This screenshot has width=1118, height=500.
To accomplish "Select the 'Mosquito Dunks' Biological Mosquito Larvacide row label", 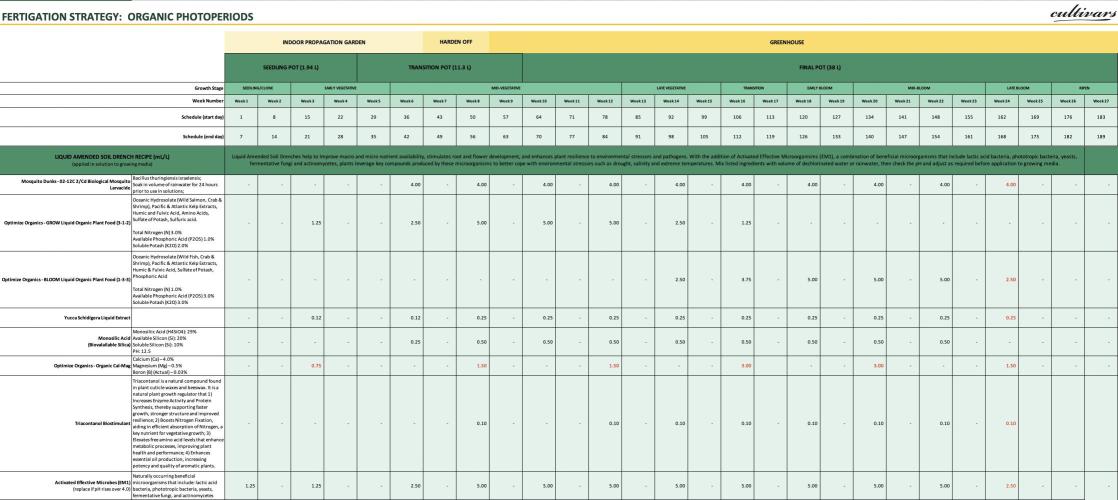I will tap(66, 184).
